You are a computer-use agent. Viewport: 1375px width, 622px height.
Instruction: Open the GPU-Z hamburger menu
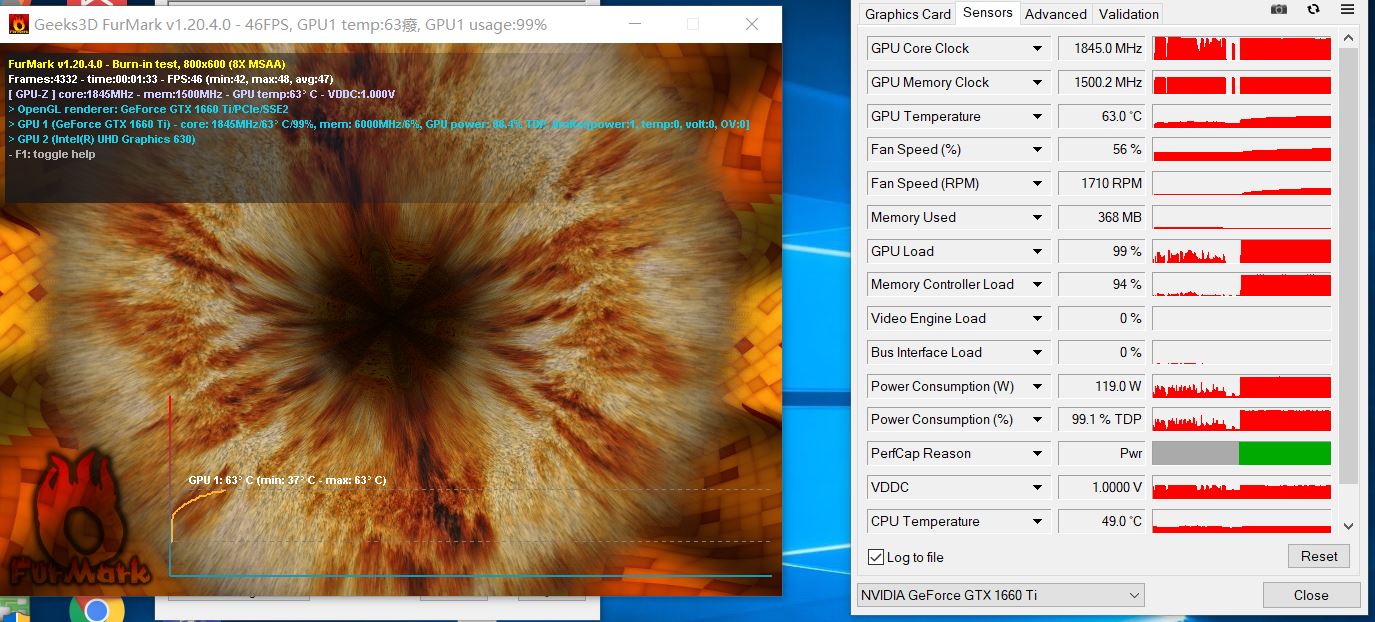1348,9
